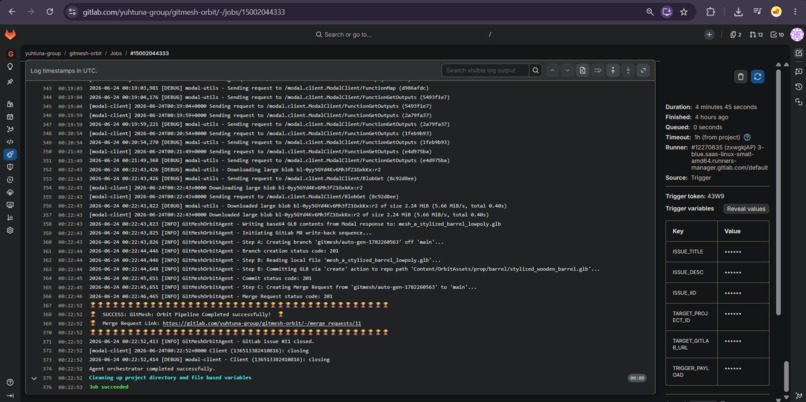Click the 00:00 section duration badge
806x402 pixels.
637,378
